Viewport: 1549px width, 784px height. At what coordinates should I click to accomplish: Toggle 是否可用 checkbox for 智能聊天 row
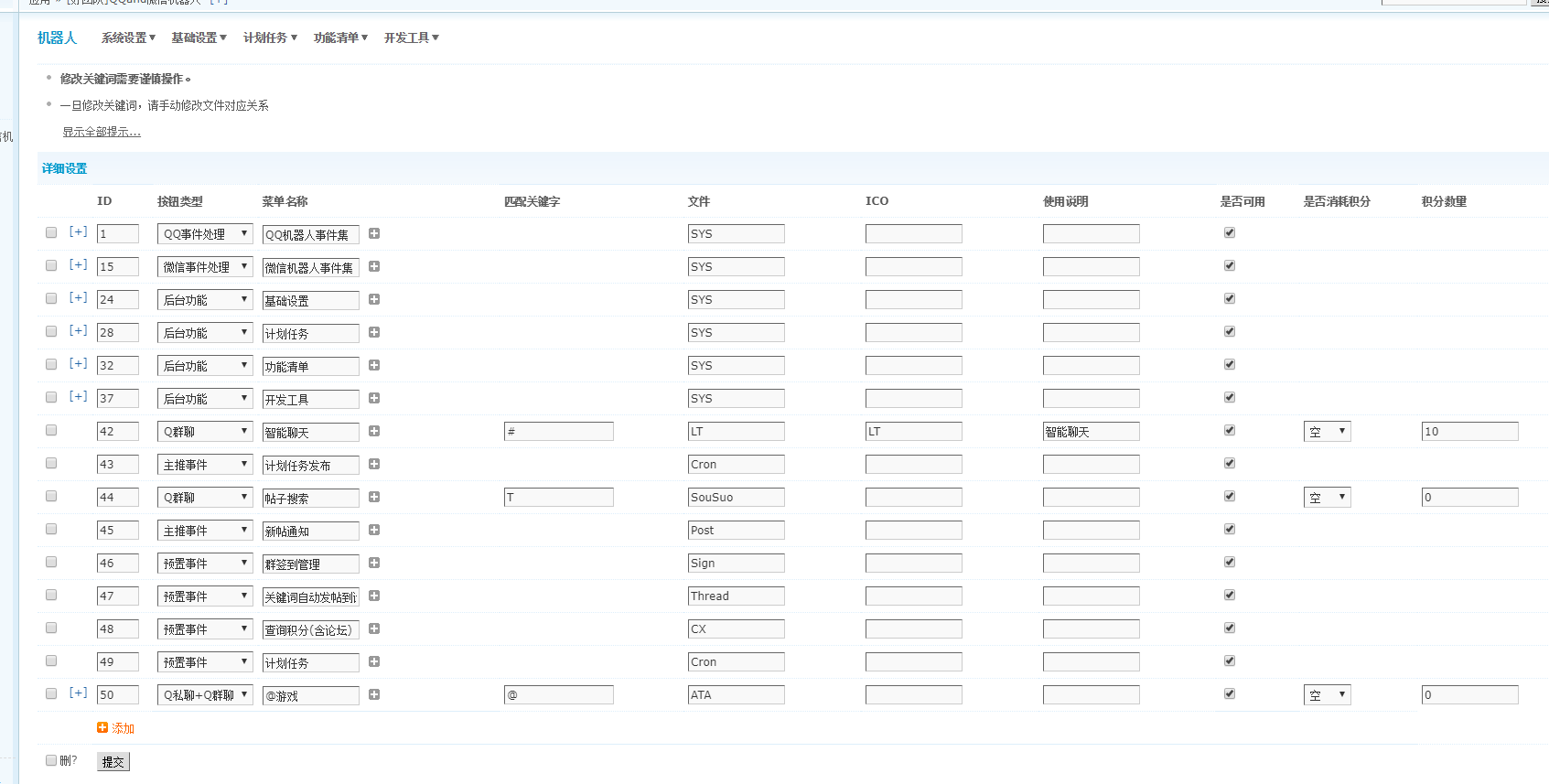click(1230, 430)
